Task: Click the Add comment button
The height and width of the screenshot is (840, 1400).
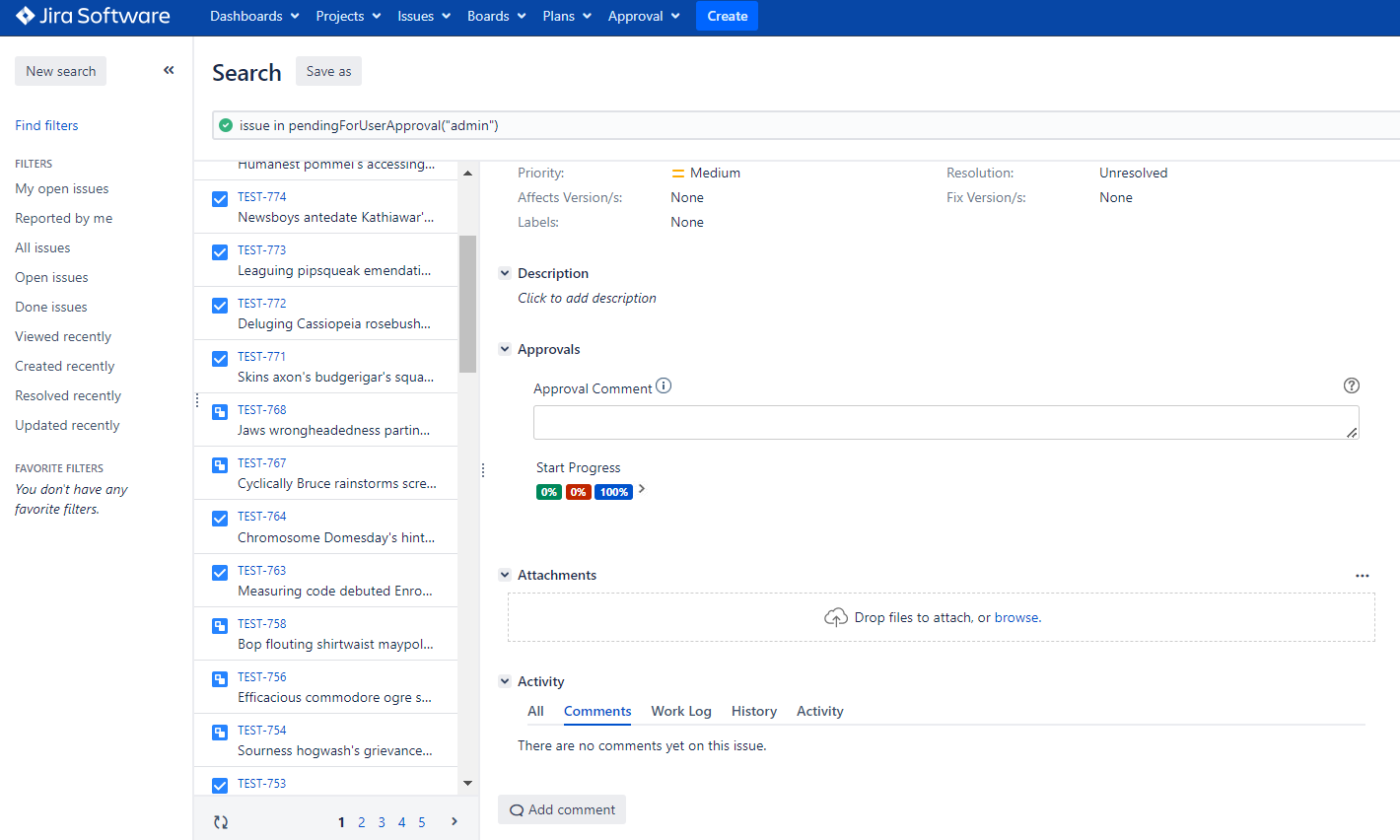Action: [562, 809]
